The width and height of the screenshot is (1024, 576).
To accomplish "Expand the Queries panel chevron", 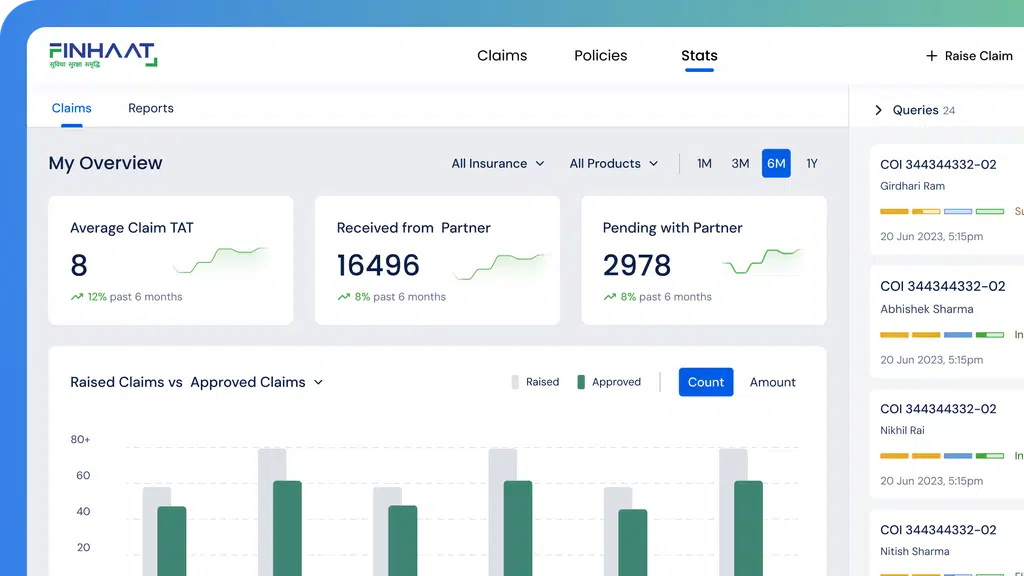I will (x=878, y=110).
